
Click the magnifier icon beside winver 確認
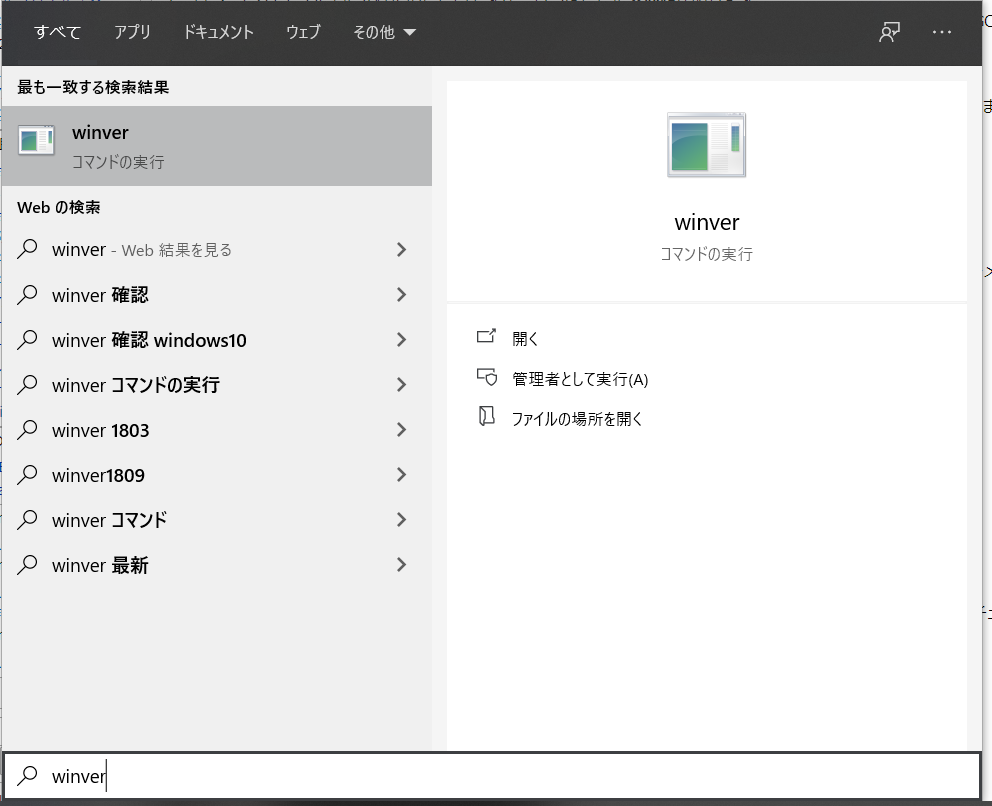point(28,295)
